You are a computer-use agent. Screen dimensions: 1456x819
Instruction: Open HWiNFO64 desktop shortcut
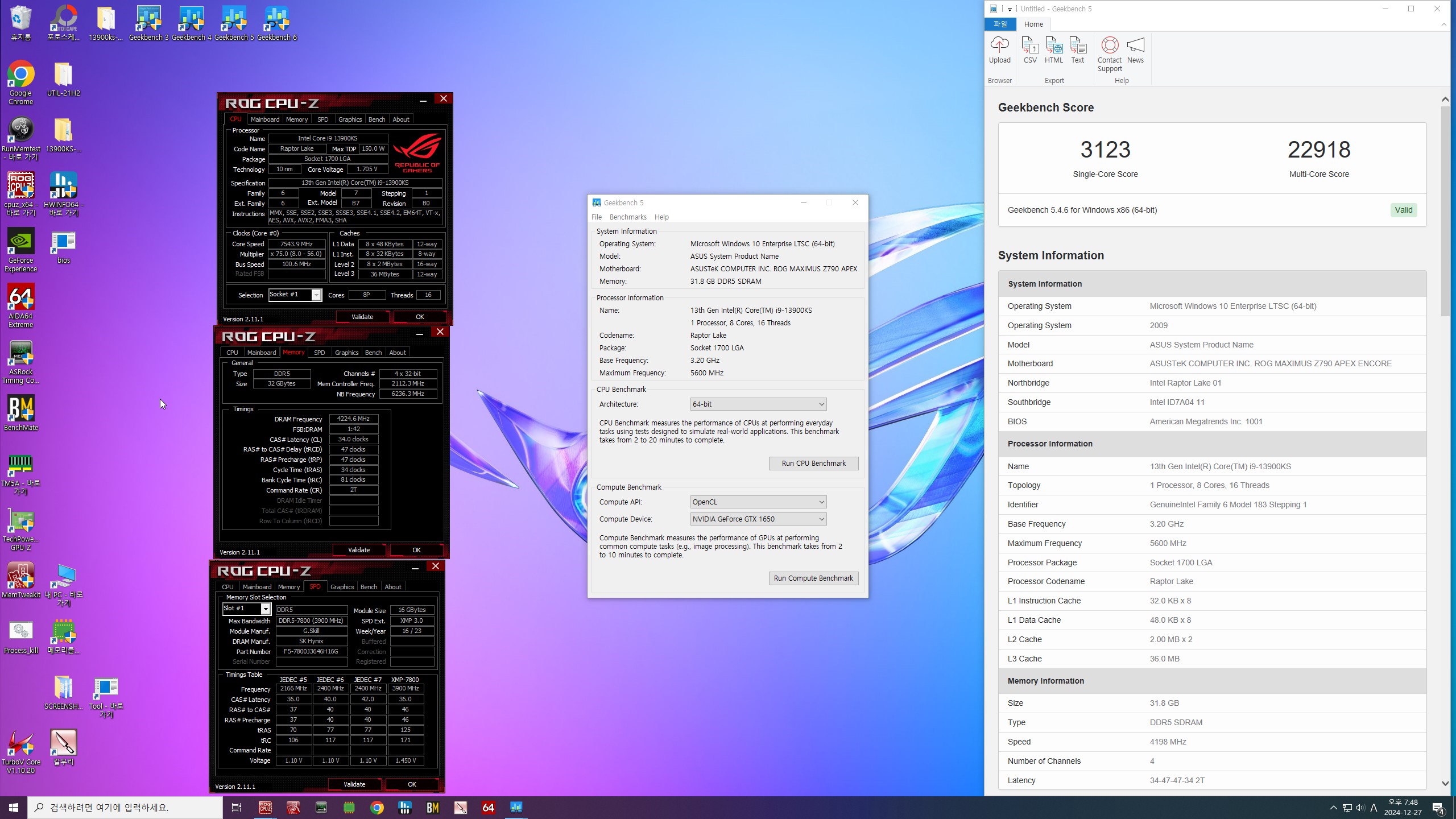(63, 194)
